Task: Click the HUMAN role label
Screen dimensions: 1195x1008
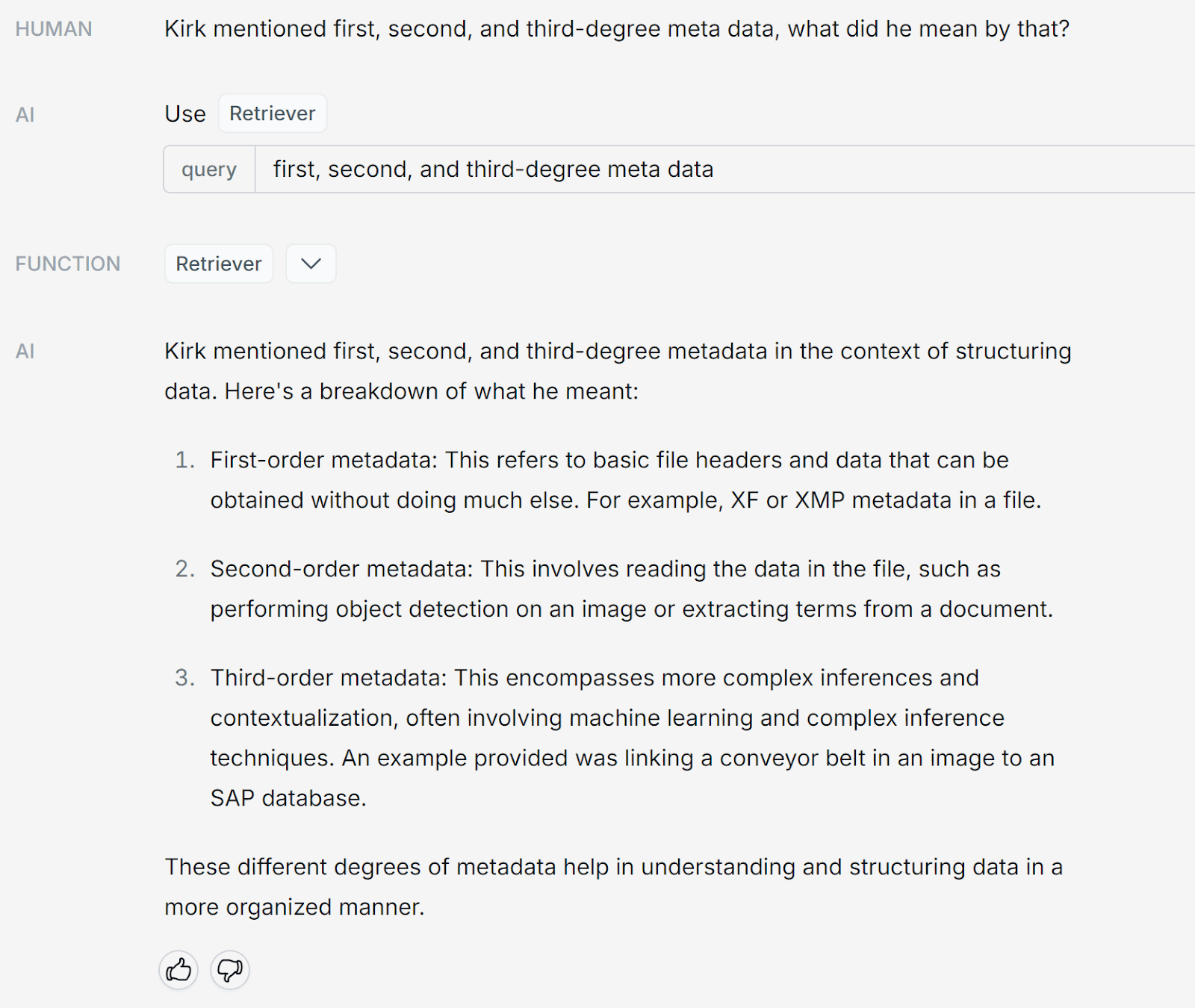Action: tap(54, 29)
